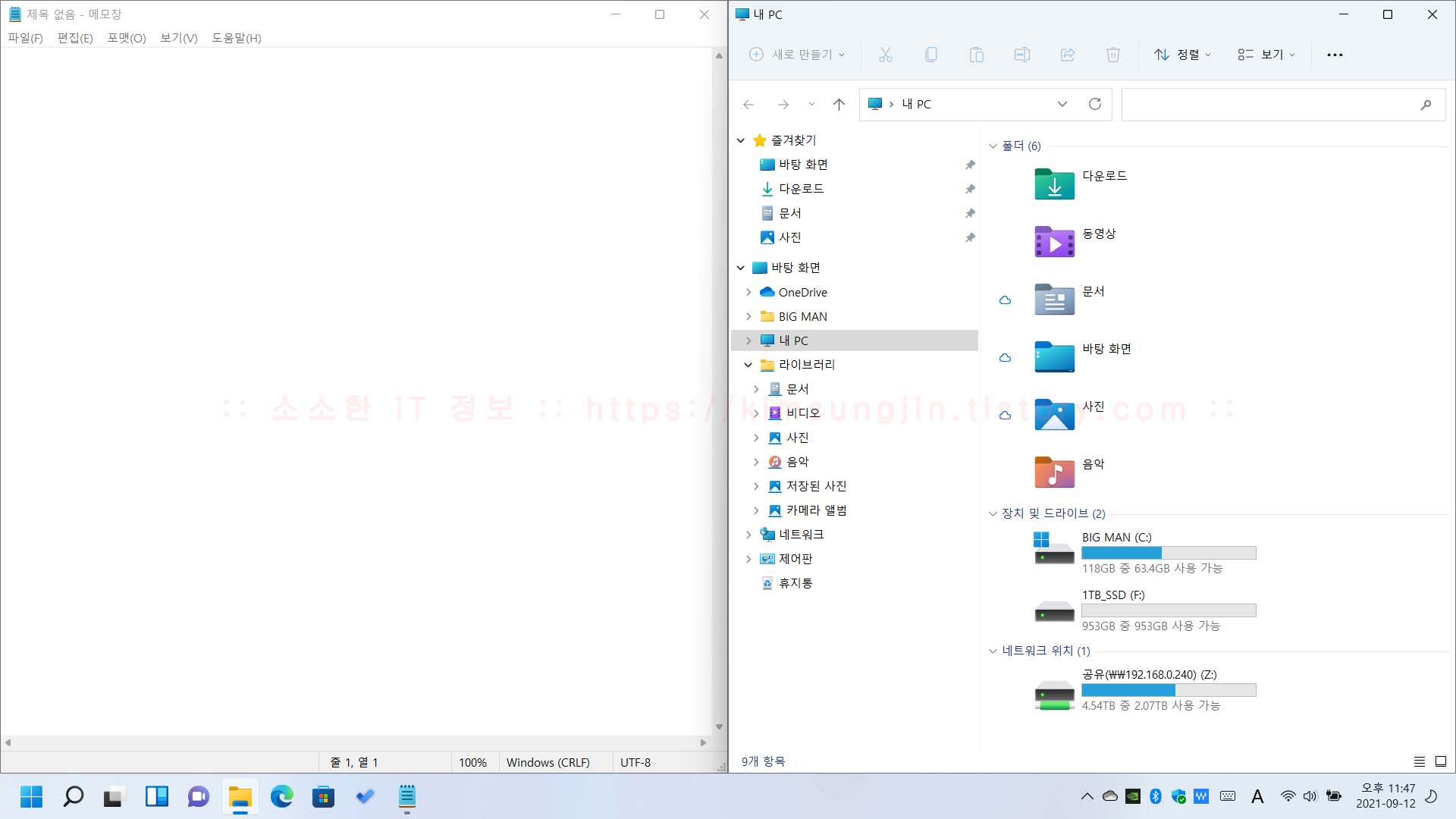Viewport: 1456px width, 819px height.
Task: Click the Copy icon in Explorer toolbar
Action: [x=930, y=55]
